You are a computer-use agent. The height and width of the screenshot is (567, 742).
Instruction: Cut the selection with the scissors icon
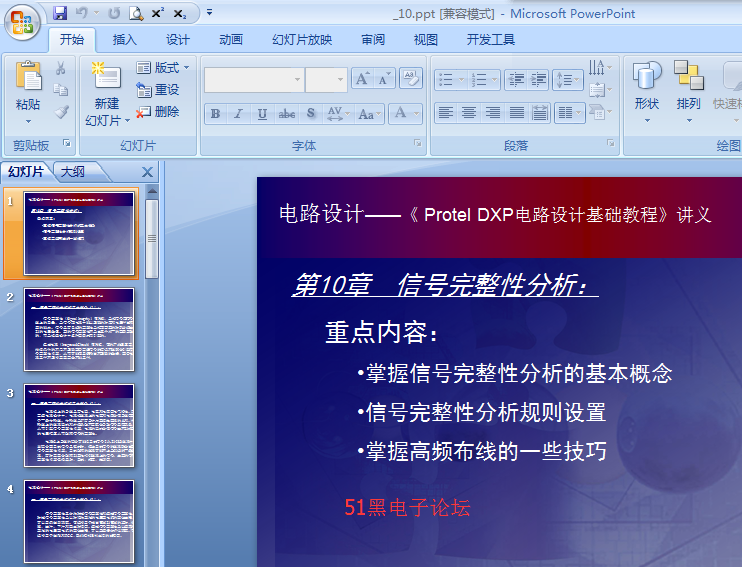[x=61, y=69]
